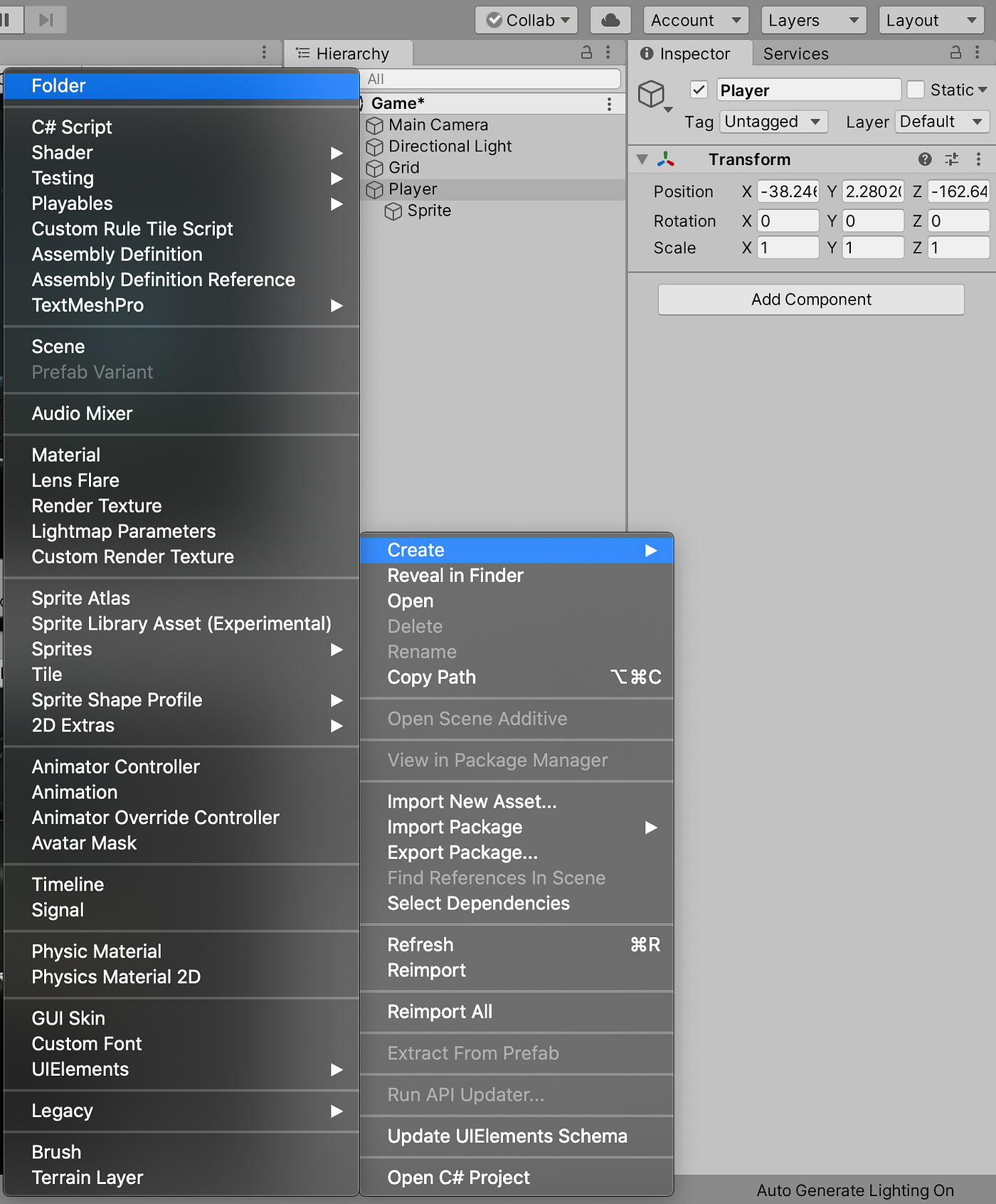Viewport: 996px width, 1204px height.
Task: Select Refresh in context menu
Action: click(516, 945)
